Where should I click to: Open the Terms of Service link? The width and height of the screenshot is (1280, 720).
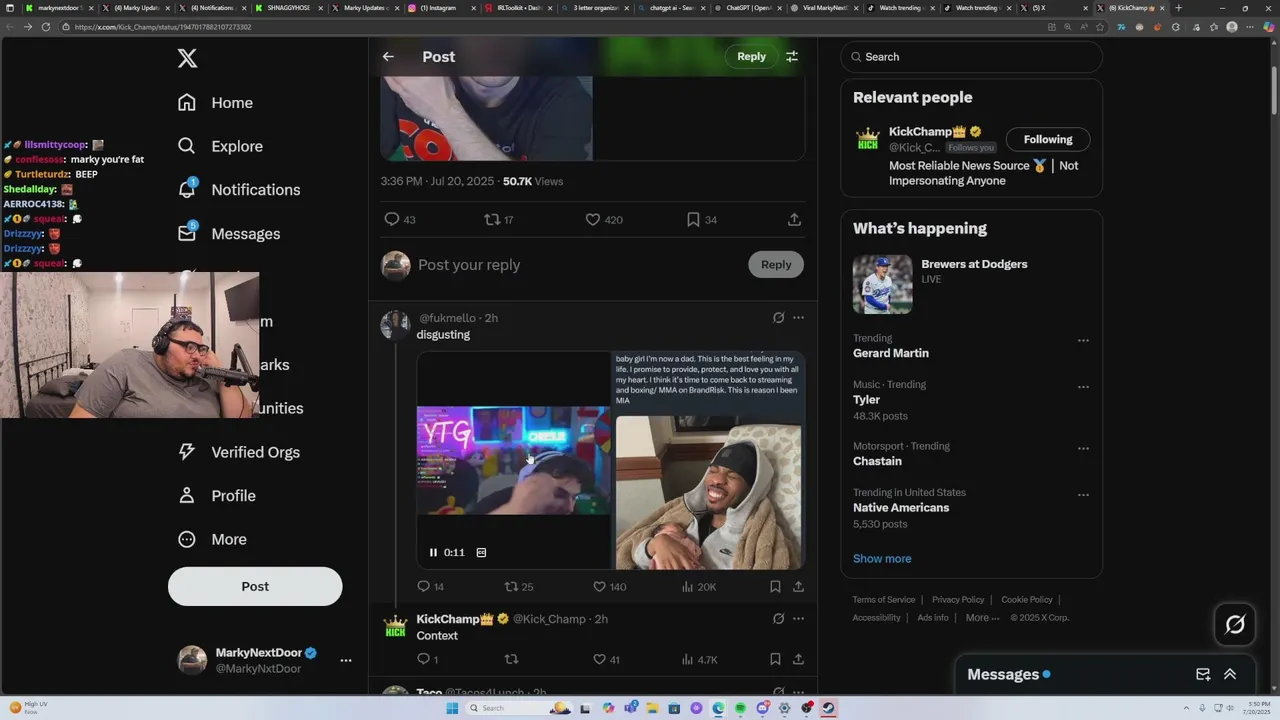tap(884, 600)
